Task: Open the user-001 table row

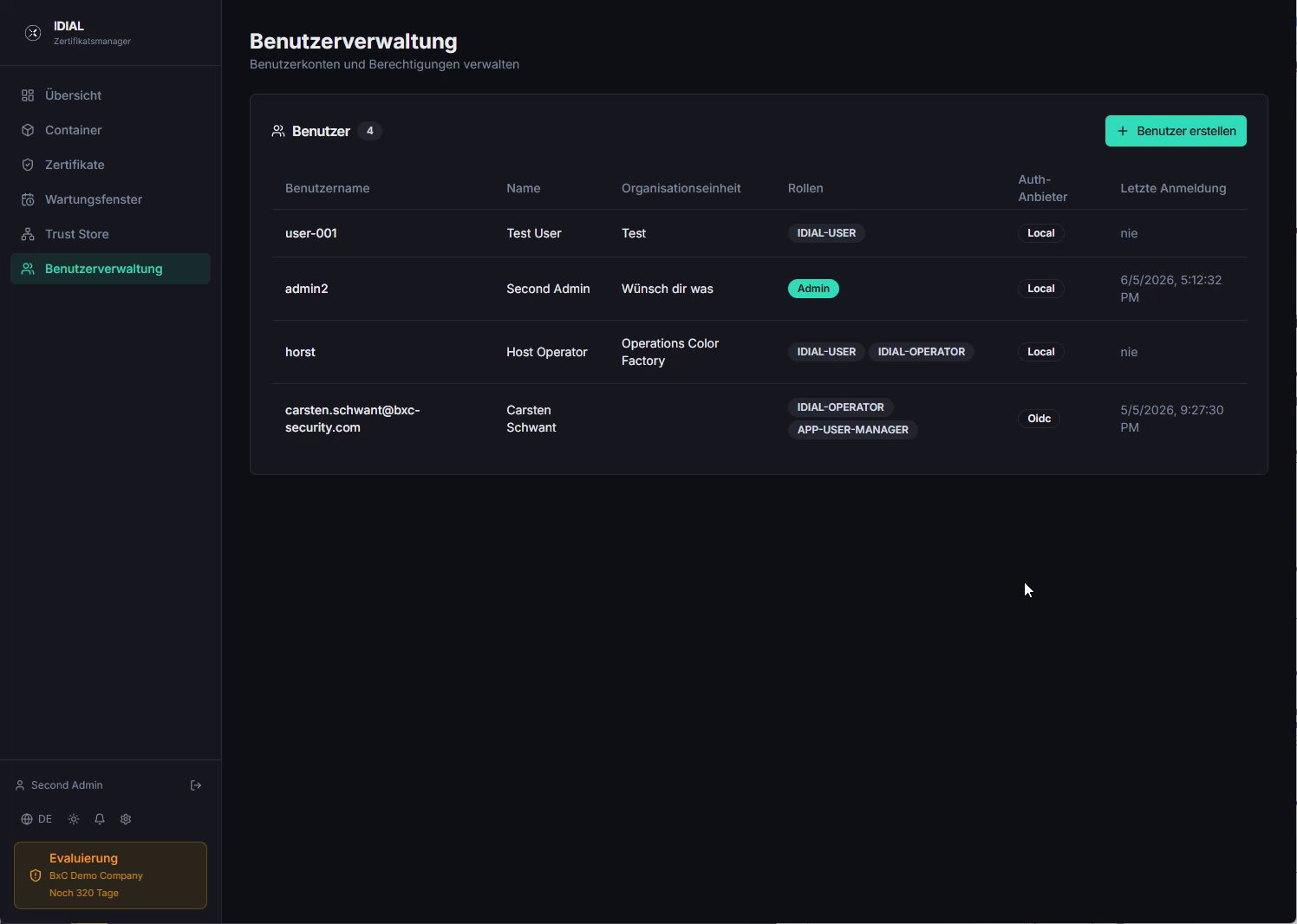Action: [x=759, y=233]
